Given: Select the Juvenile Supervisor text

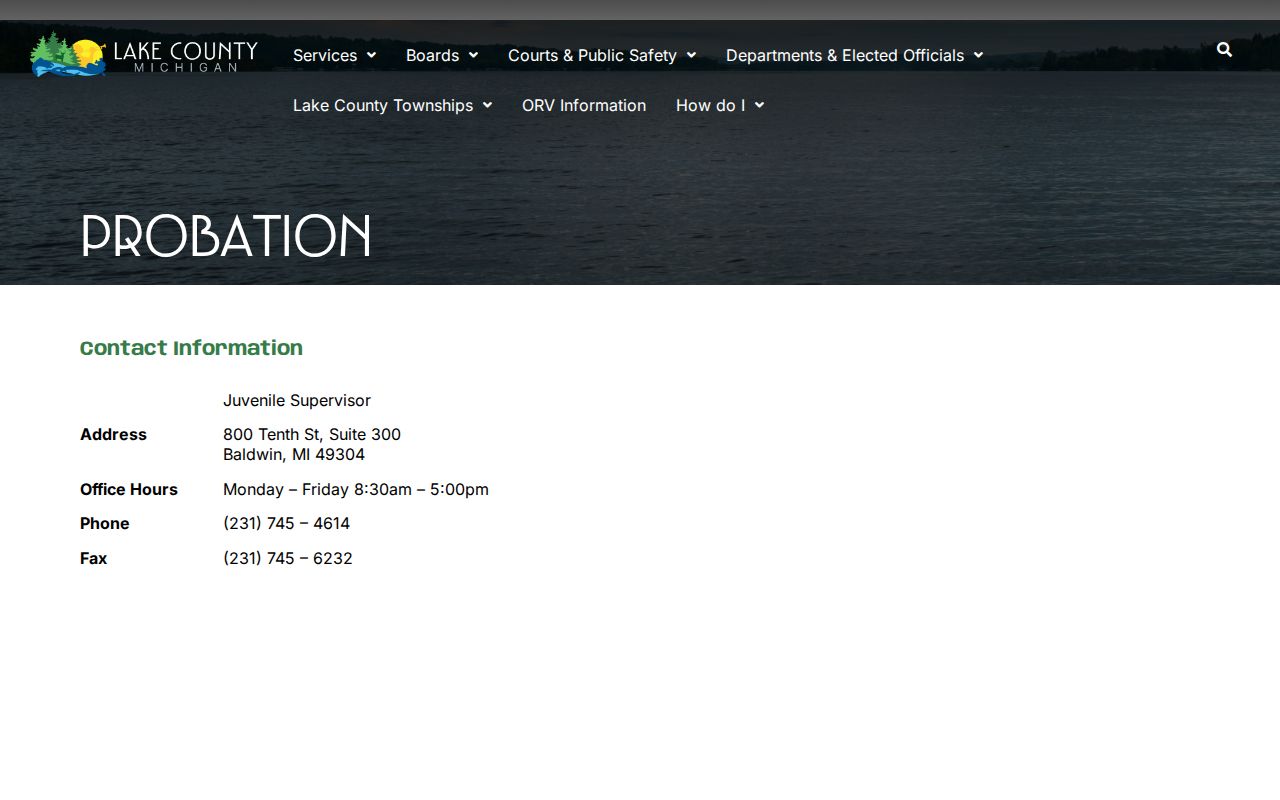Looking at the screenshot, I should [297, 400].
